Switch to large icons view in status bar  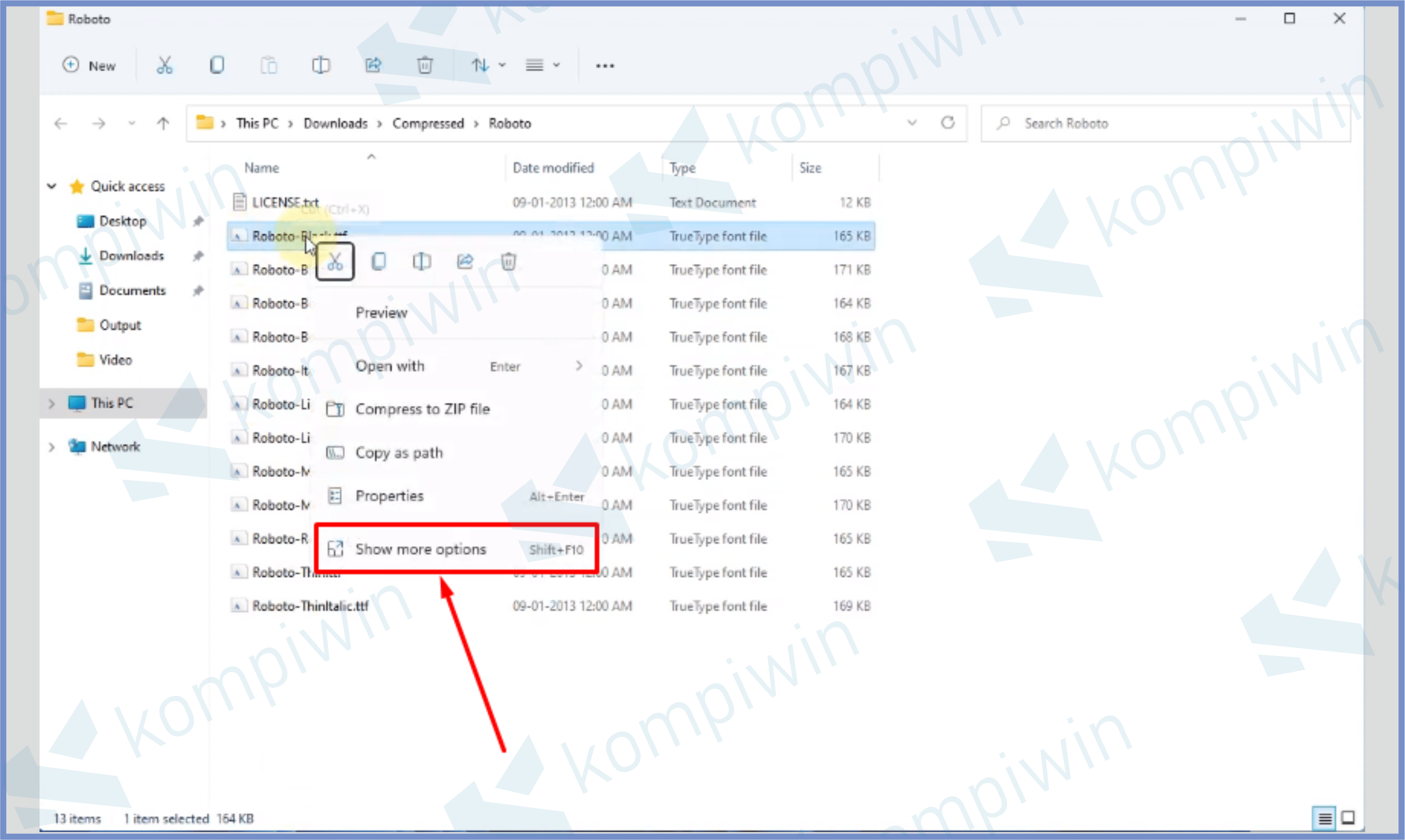(x=1348, y=818)
